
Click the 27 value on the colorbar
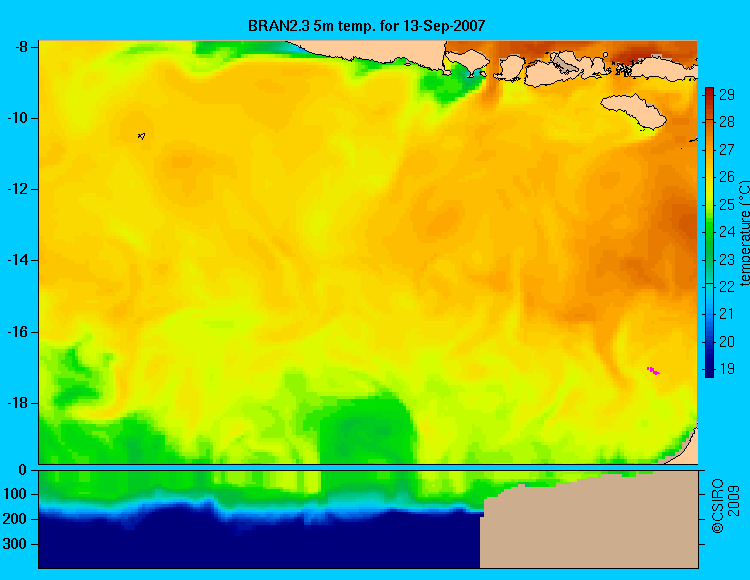(727, 150)
